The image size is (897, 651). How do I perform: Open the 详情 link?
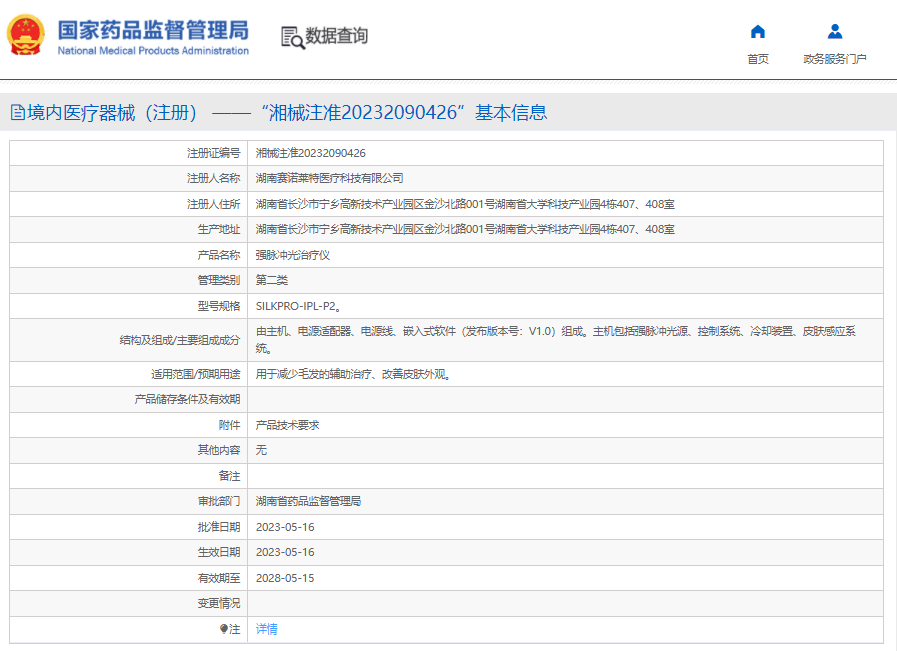coord(267,629)
